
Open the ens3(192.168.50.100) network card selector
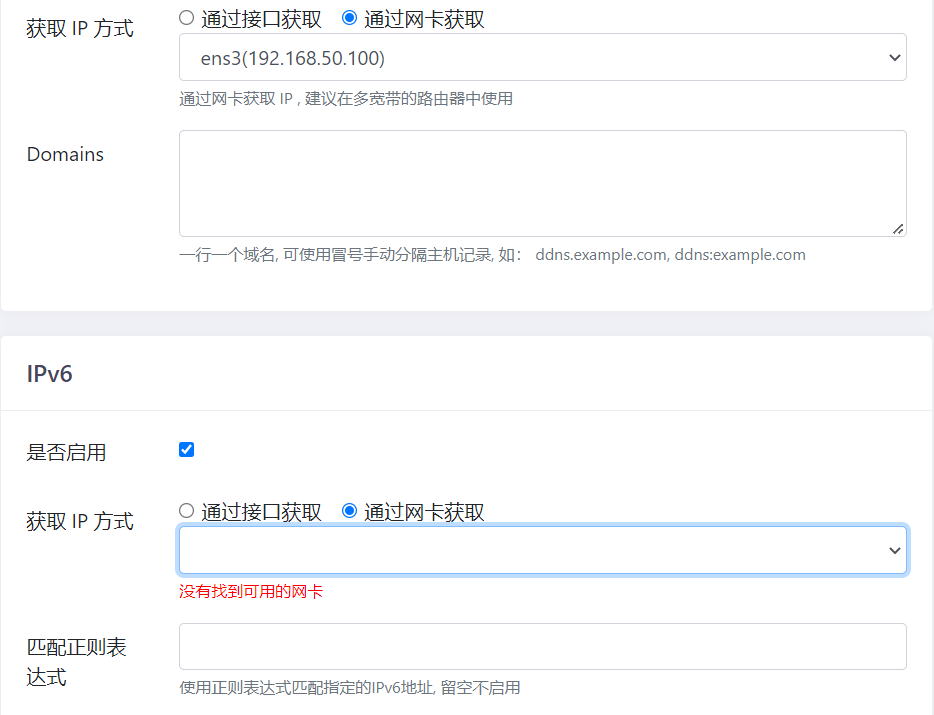click(x=540, y=57)
